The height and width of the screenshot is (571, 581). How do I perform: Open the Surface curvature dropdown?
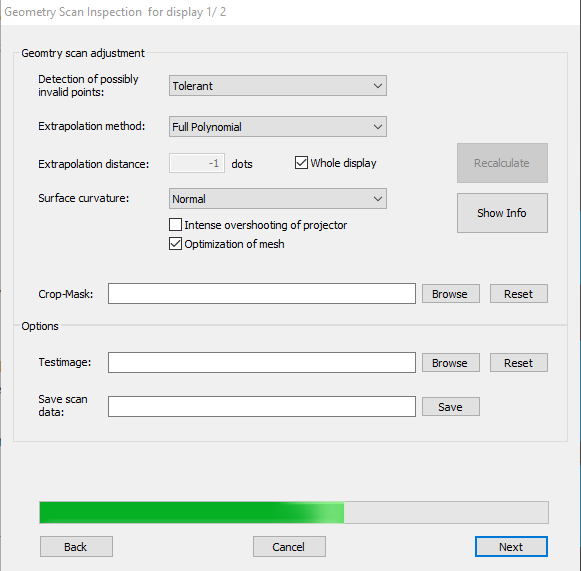click(x=278, y=199)
